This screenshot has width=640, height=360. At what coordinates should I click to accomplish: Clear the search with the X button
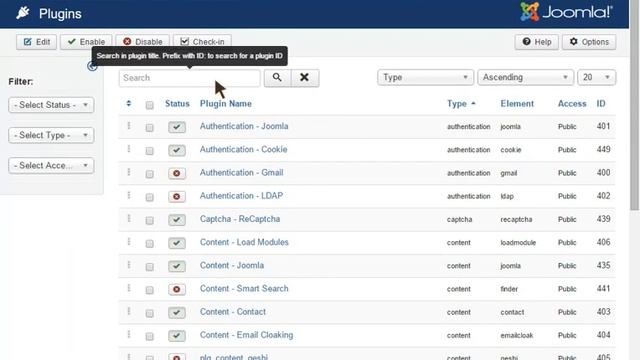pos(304,78)
